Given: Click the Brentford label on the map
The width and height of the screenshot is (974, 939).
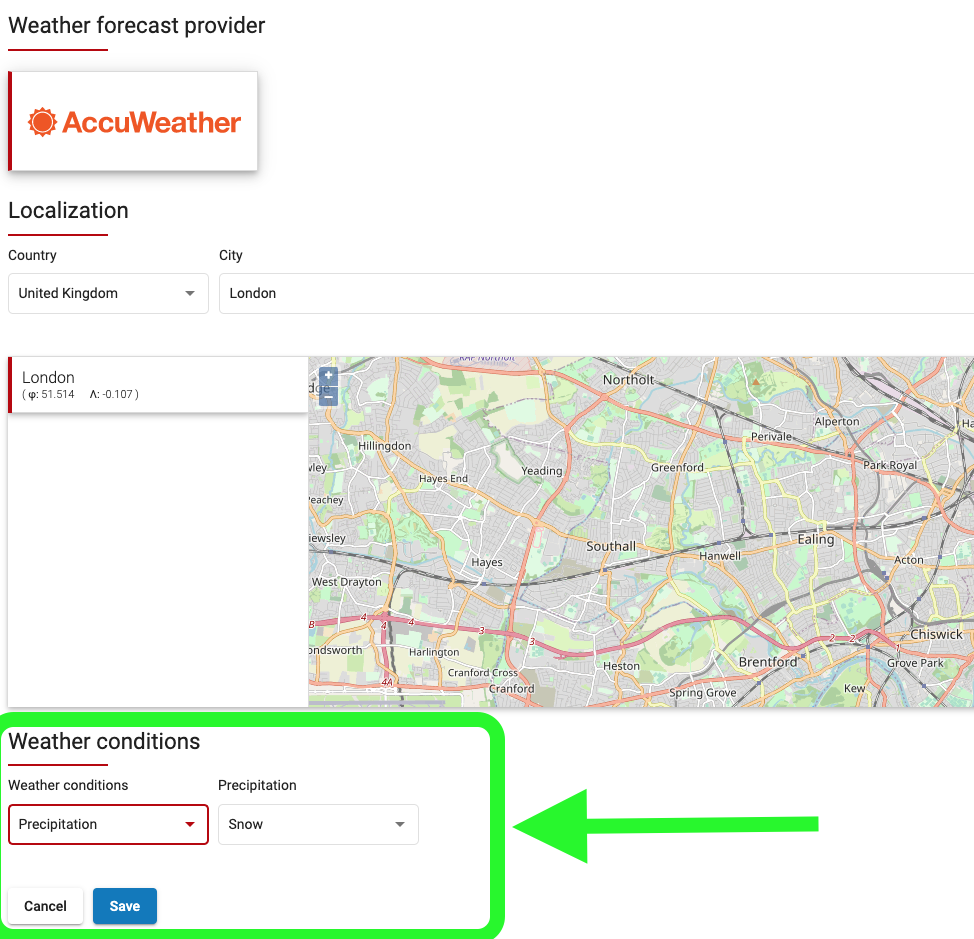Looking at the screenshot, I should pyautogui.click(x=768, y=662).
